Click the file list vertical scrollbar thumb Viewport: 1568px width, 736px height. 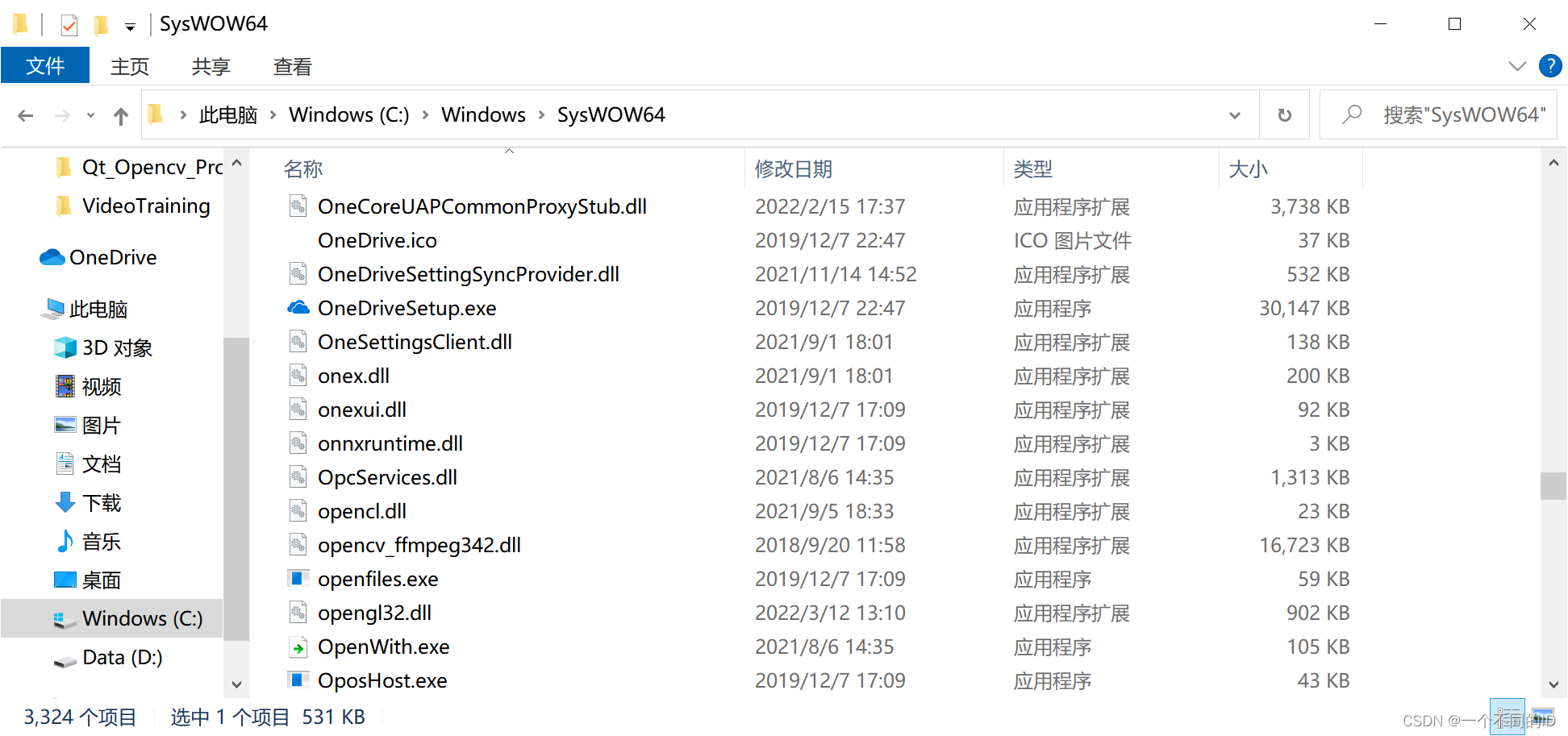[x=1553, y=486]
